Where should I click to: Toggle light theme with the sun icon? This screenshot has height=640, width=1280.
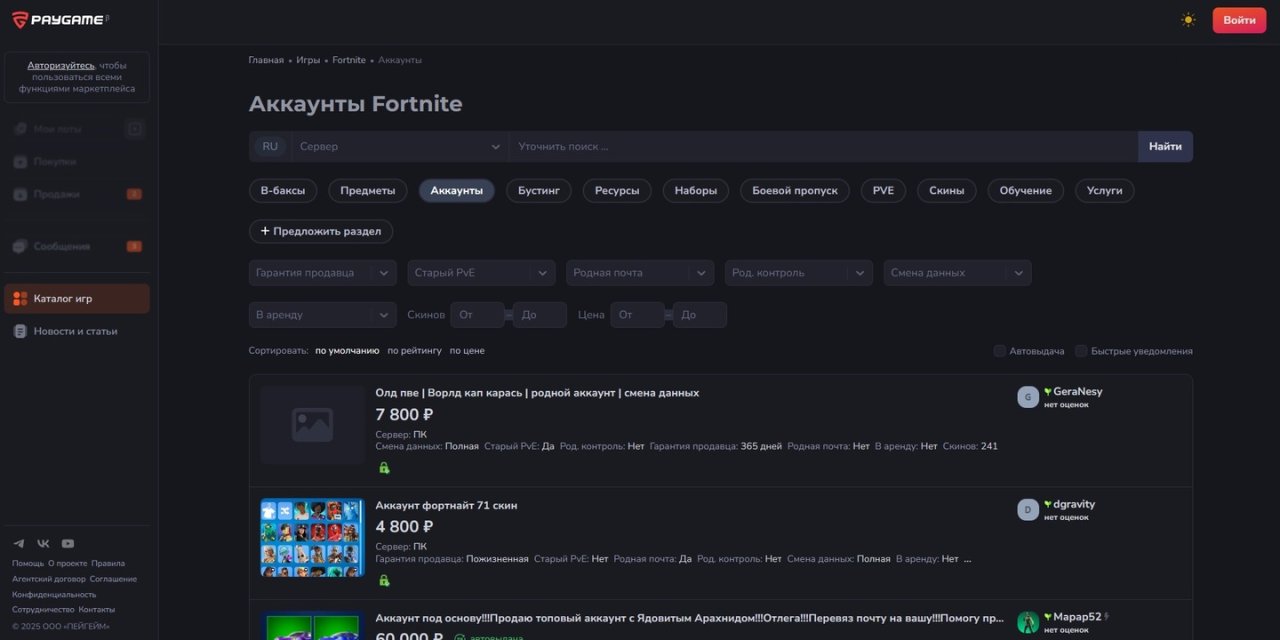pyautogui.click(x=1188, y=19)
